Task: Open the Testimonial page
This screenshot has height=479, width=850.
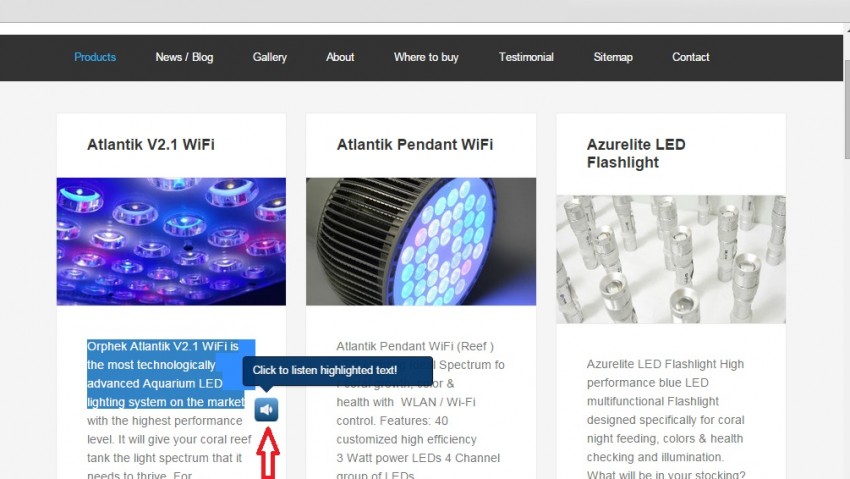Action: 526,57
